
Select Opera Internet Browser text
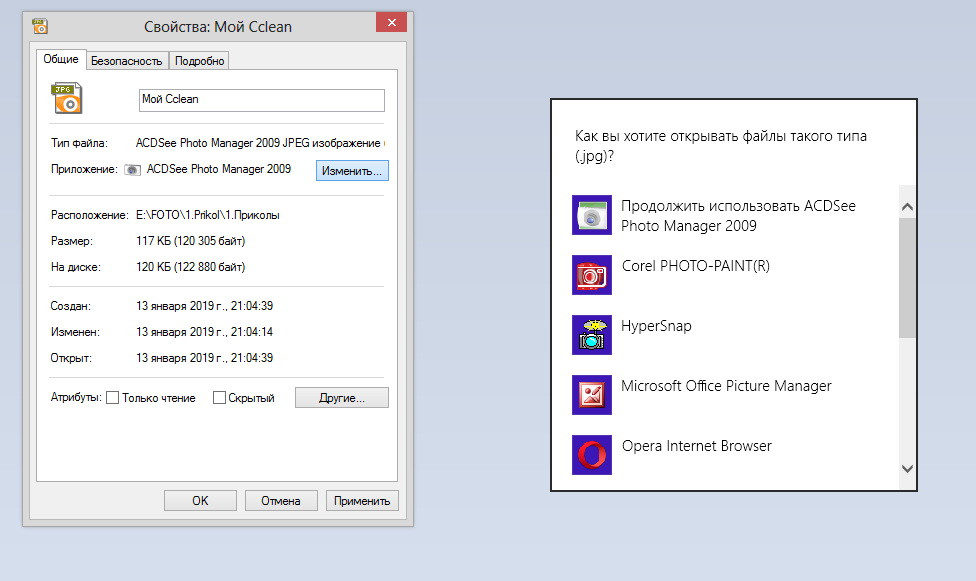click(x=697, y=446)
